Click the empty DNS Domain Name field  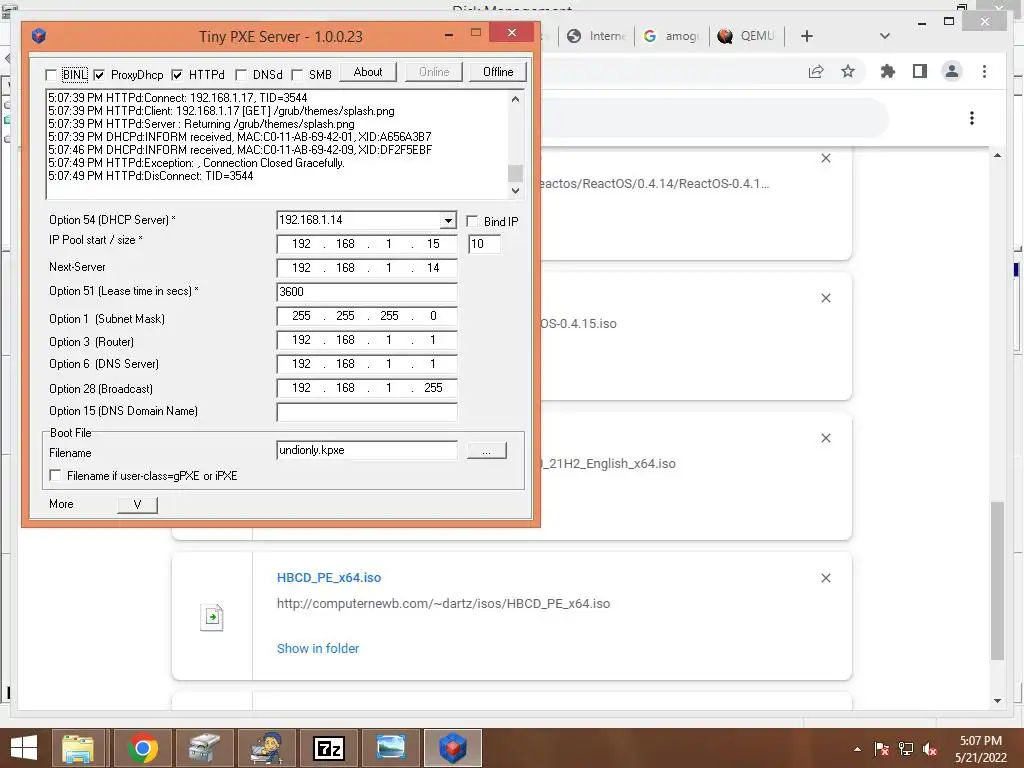[366, 411]
